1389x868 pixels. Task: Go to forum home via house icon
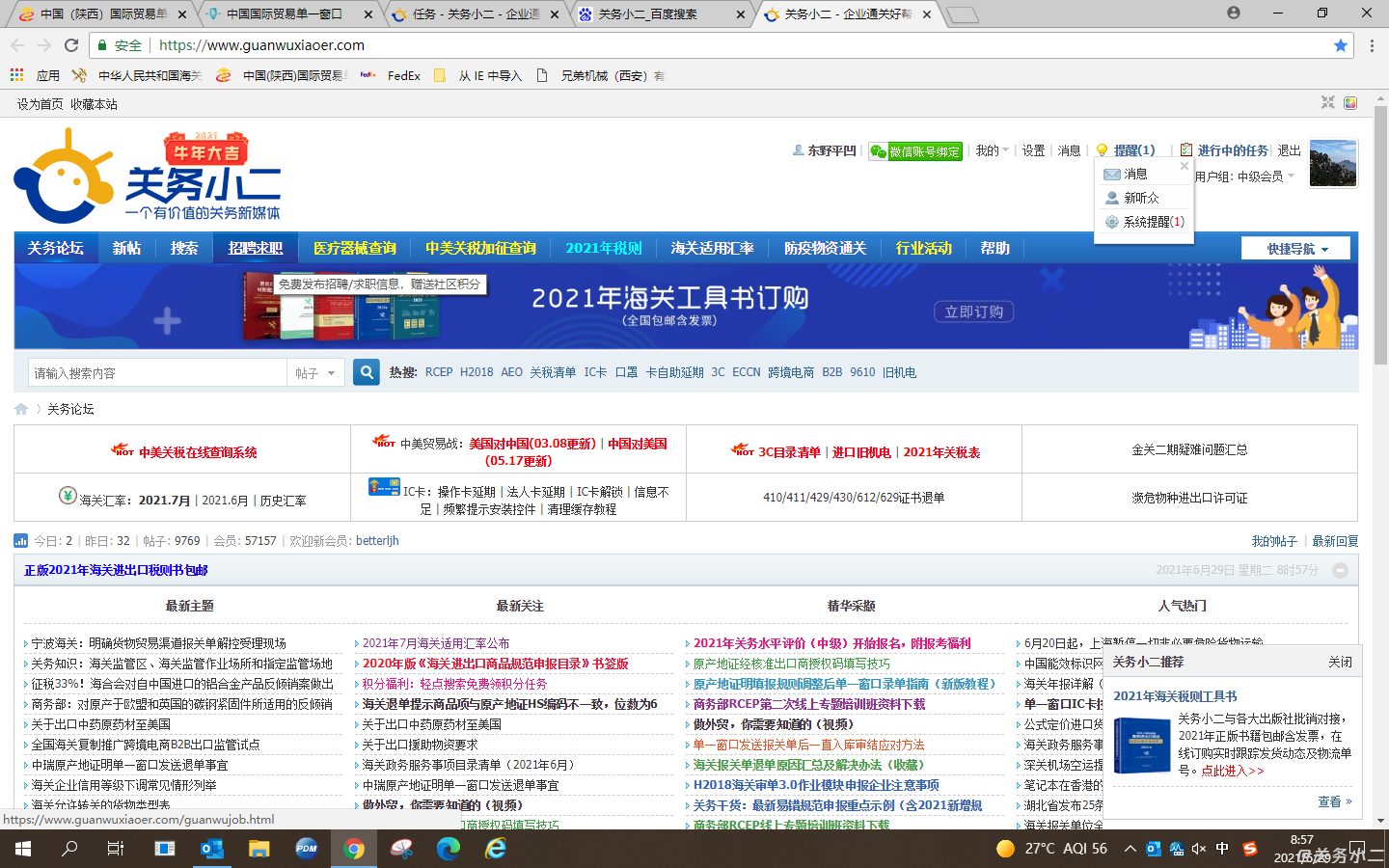[x=21, y=409]
